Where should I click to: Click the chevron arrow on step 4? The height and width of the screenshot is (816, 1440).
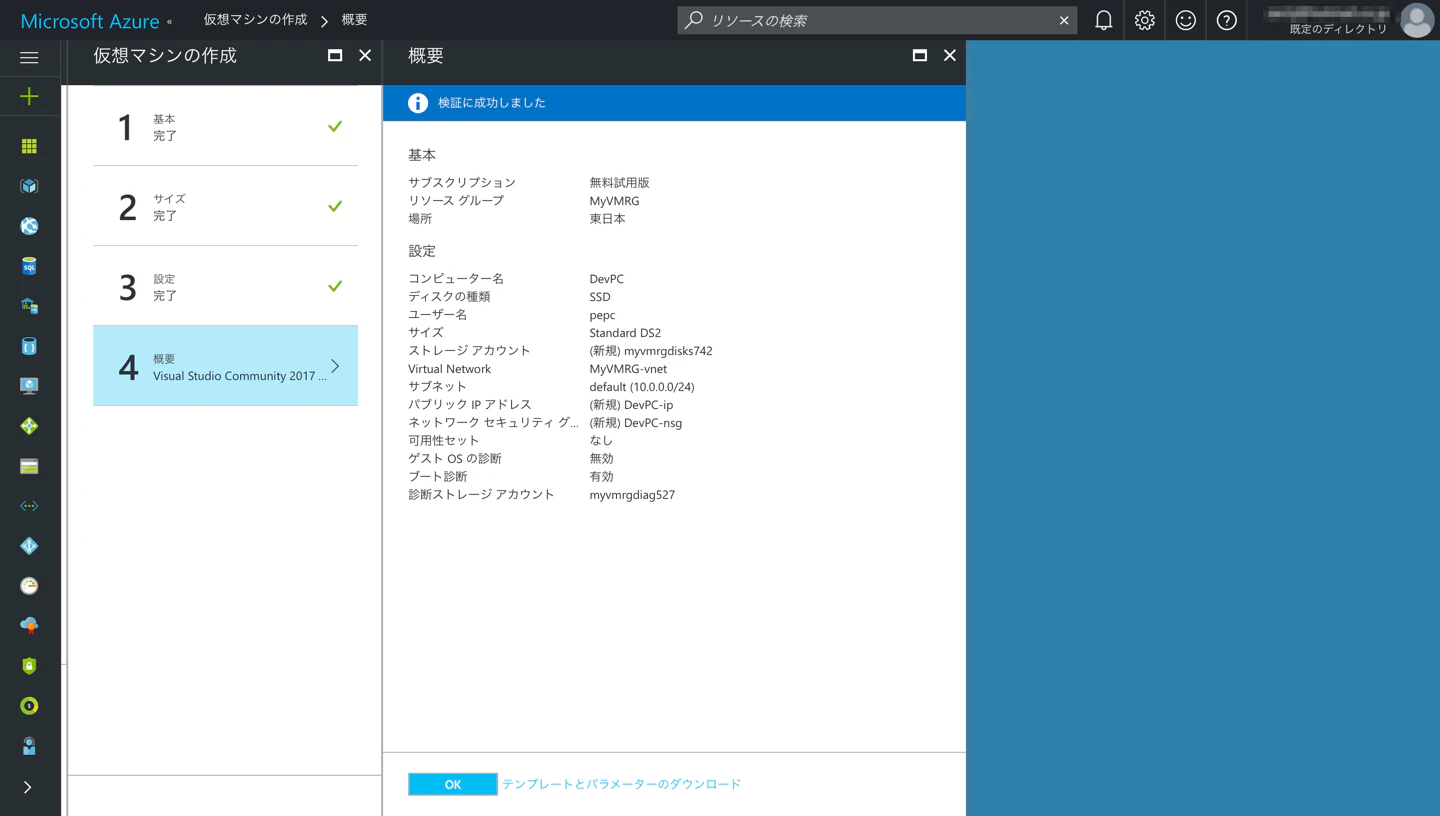point(335,366)
